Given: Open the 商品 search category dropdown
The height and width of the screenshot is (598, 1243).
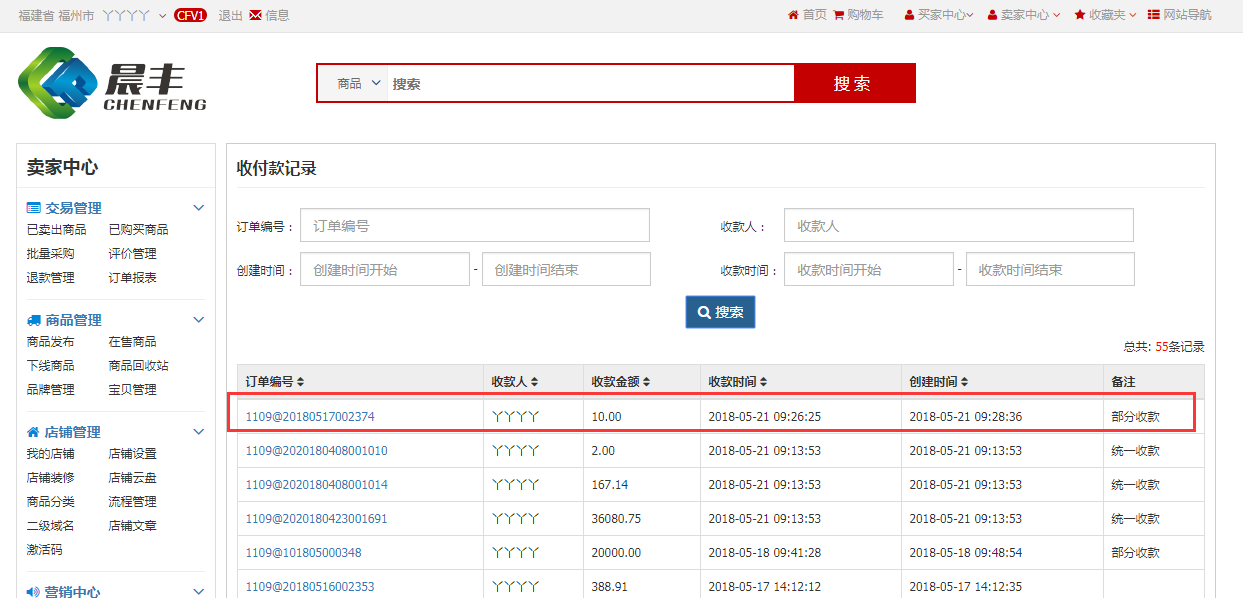Looking at the screenshot, I should pyautogui.click(x=359, y=84).
